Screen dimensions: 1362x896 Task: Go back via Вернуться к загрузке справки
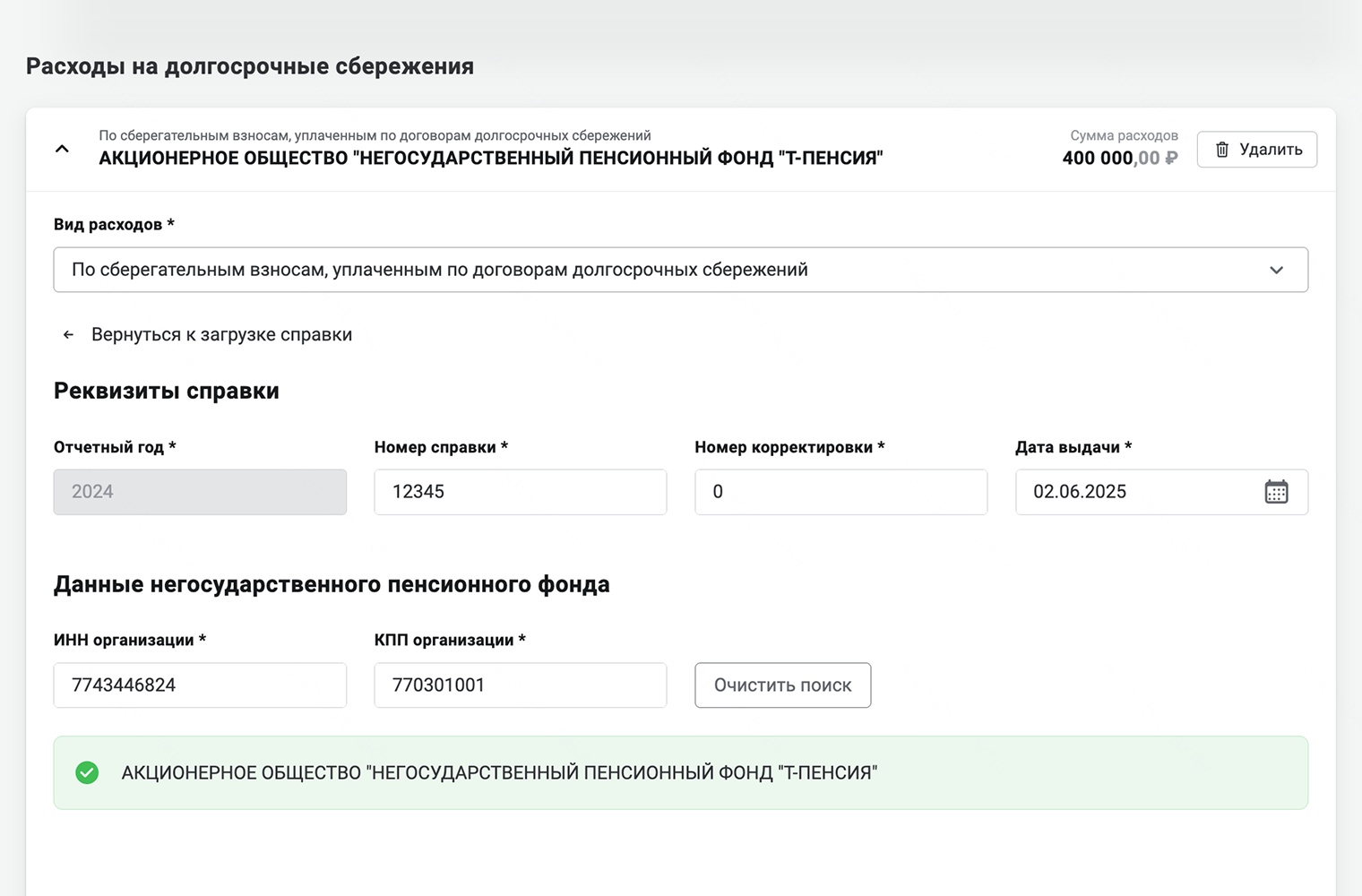(x=220, y=335)
